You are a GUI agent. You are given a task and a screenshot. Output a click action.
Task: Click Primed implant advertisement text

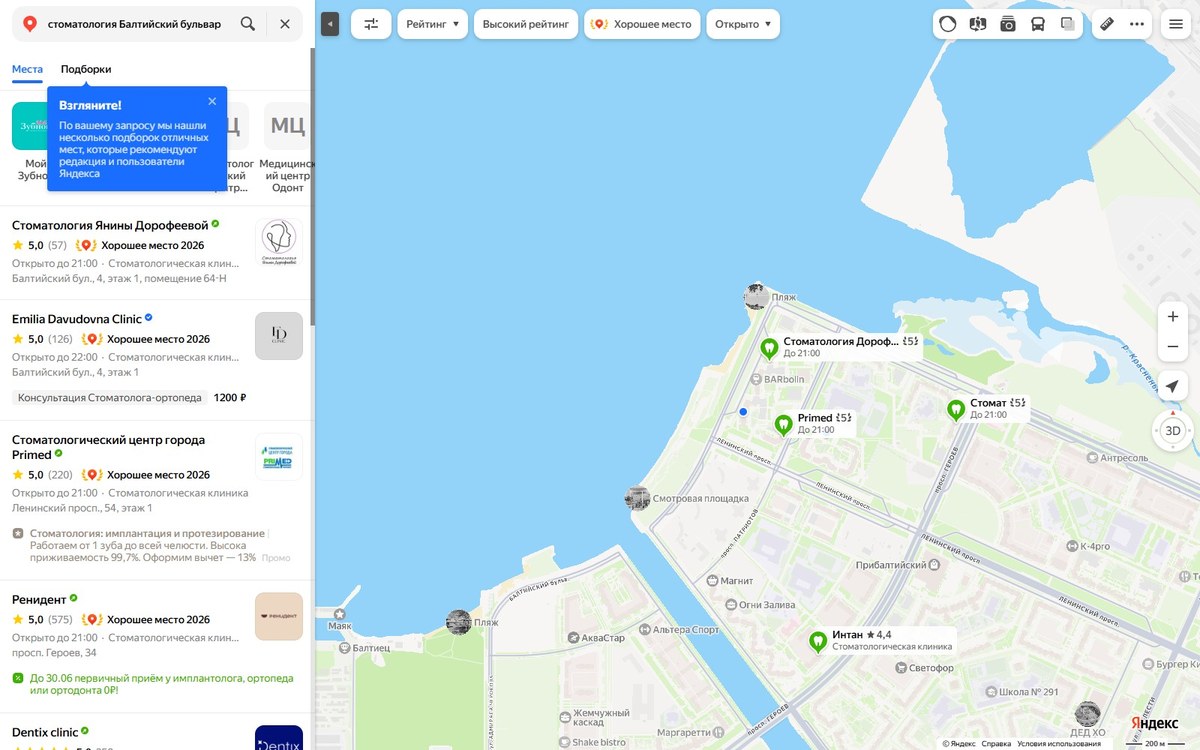(147, 545)
